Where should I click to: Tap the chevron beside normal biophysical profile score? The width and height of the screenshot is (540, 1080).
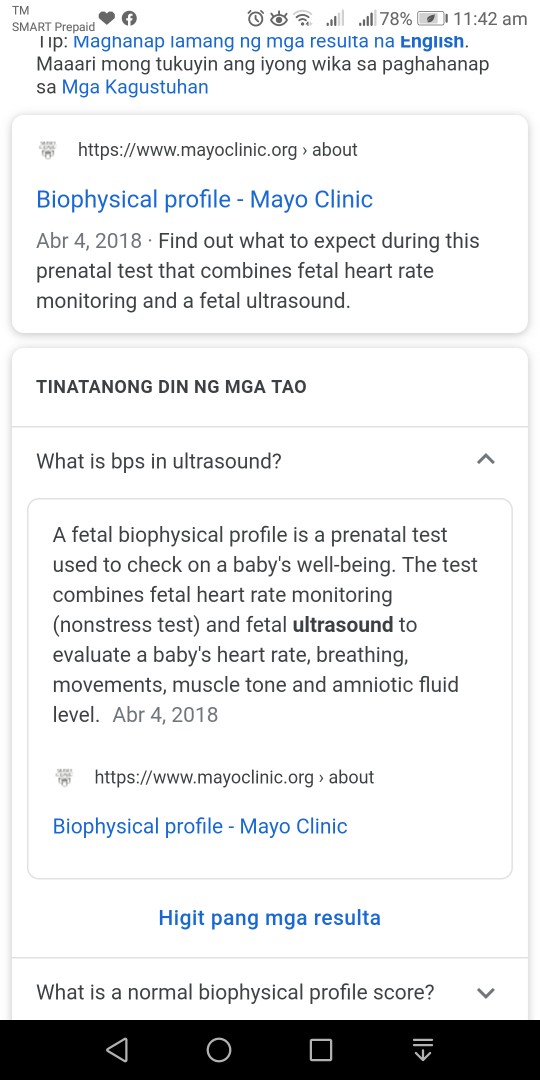(486, 993)
